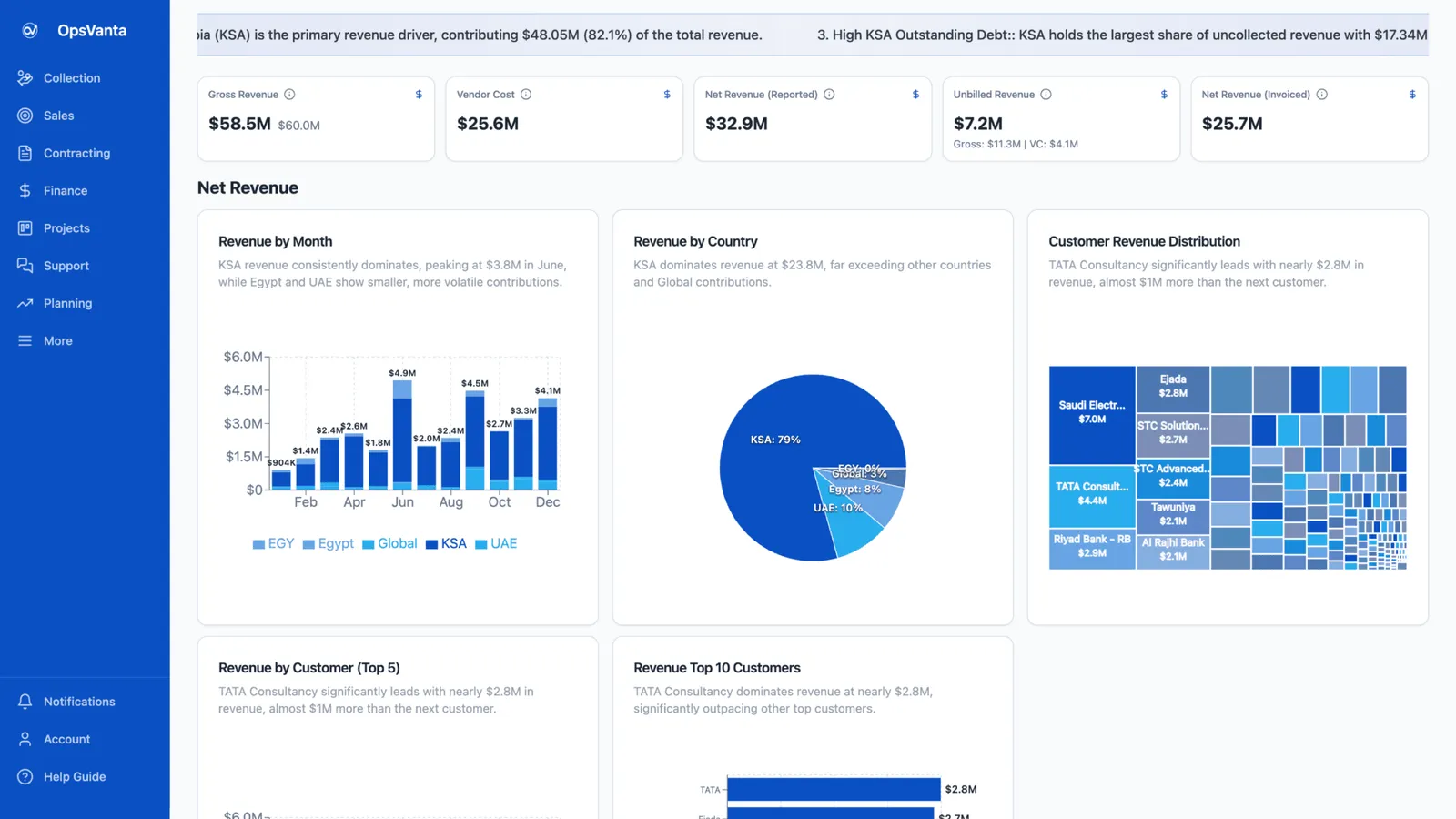The image size is (1456, 819).
Task: Select the Ejada $2.8M treemap tile
Action: pos(1173,389)
